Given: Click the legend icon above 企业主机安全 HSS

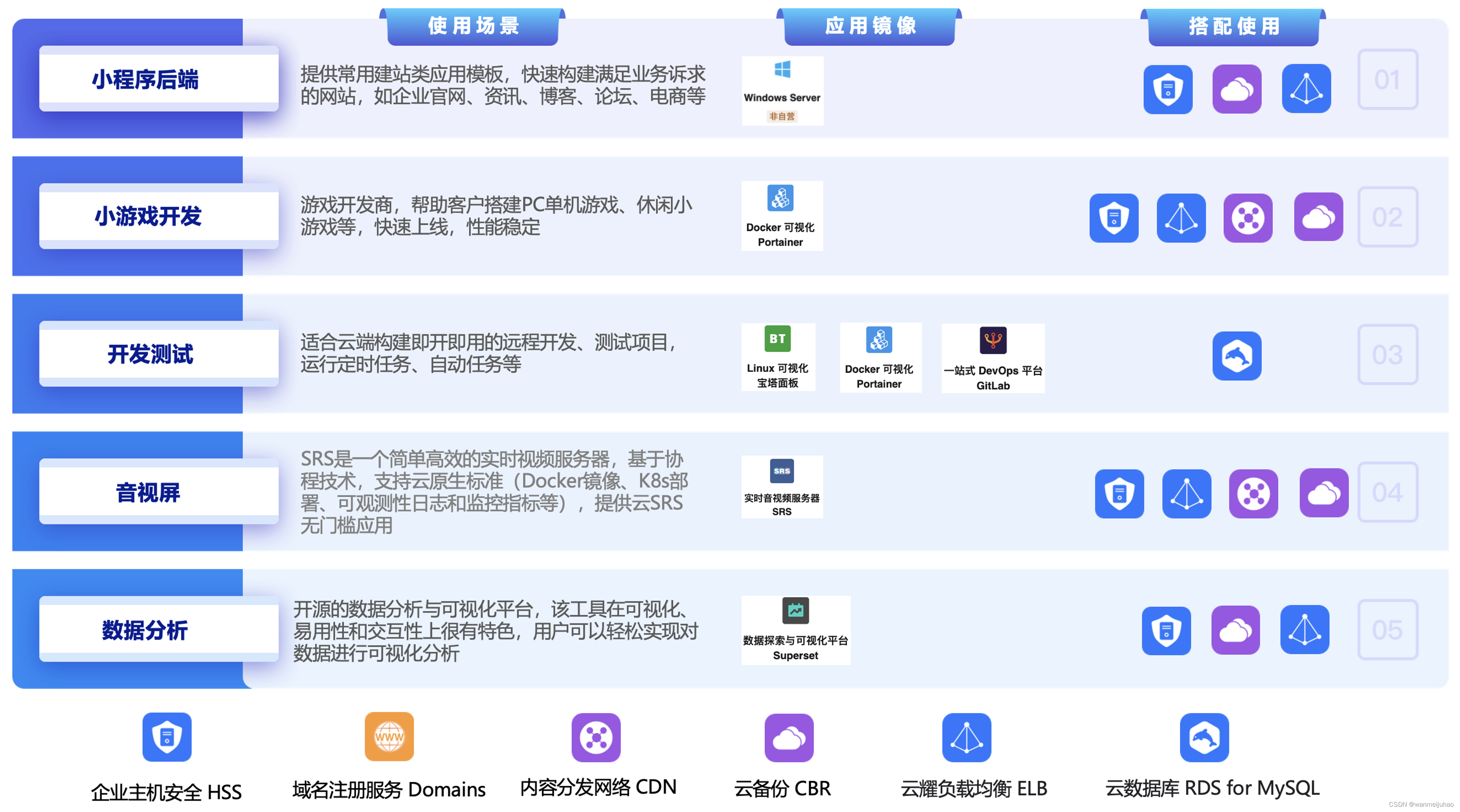Looking at the screenshot, I should 166,737.
